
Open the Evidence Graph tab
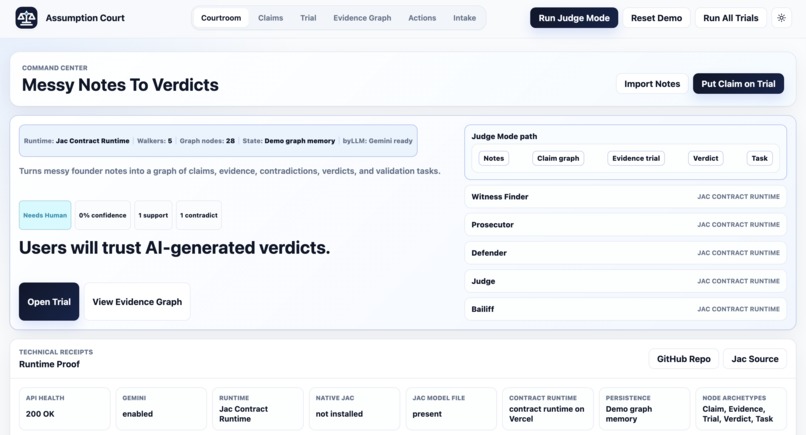pos(362,18)
